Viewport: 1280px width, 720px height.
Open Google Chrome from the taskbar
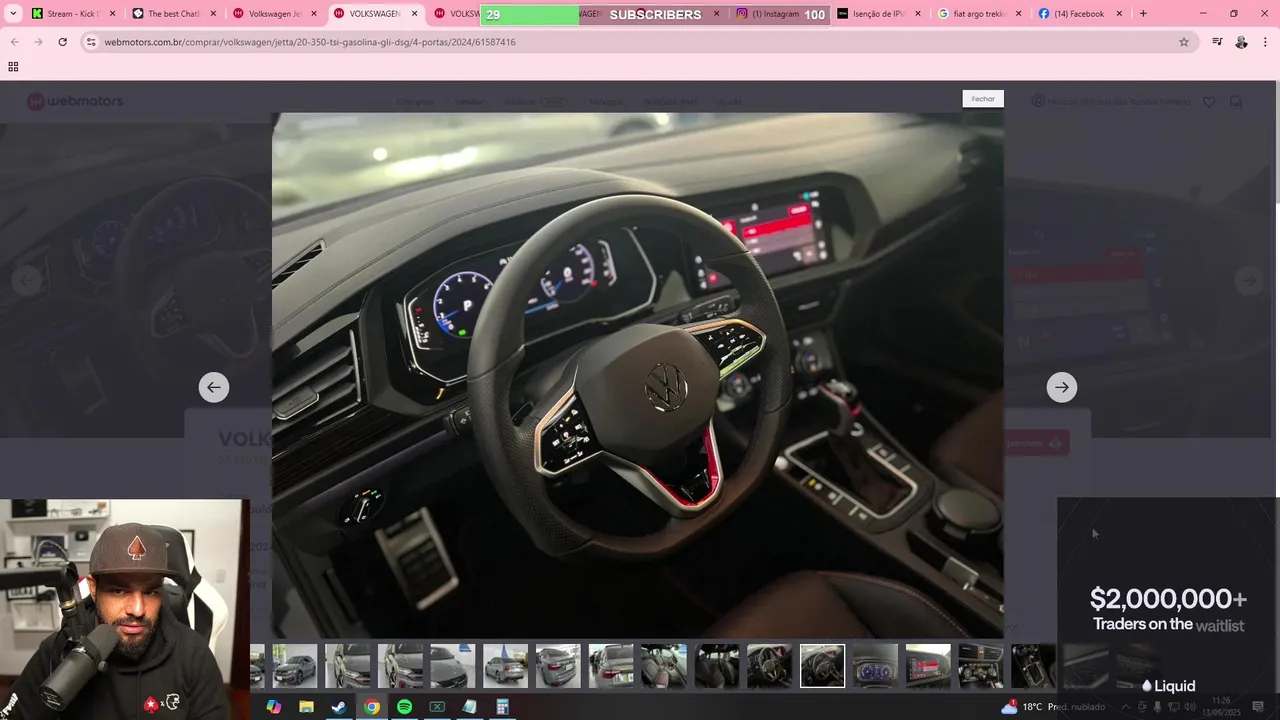(372, 707)
